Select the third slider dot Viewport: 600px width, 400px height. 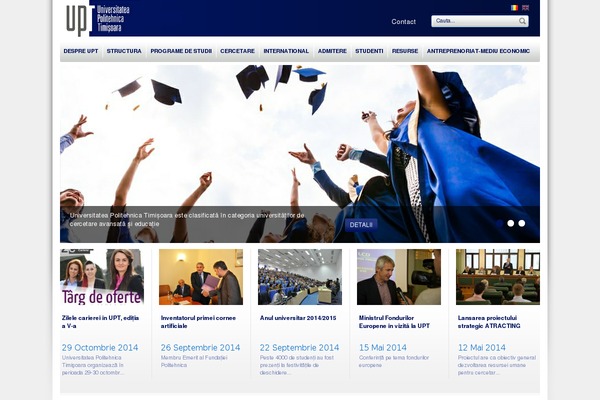tap(522, 223)
